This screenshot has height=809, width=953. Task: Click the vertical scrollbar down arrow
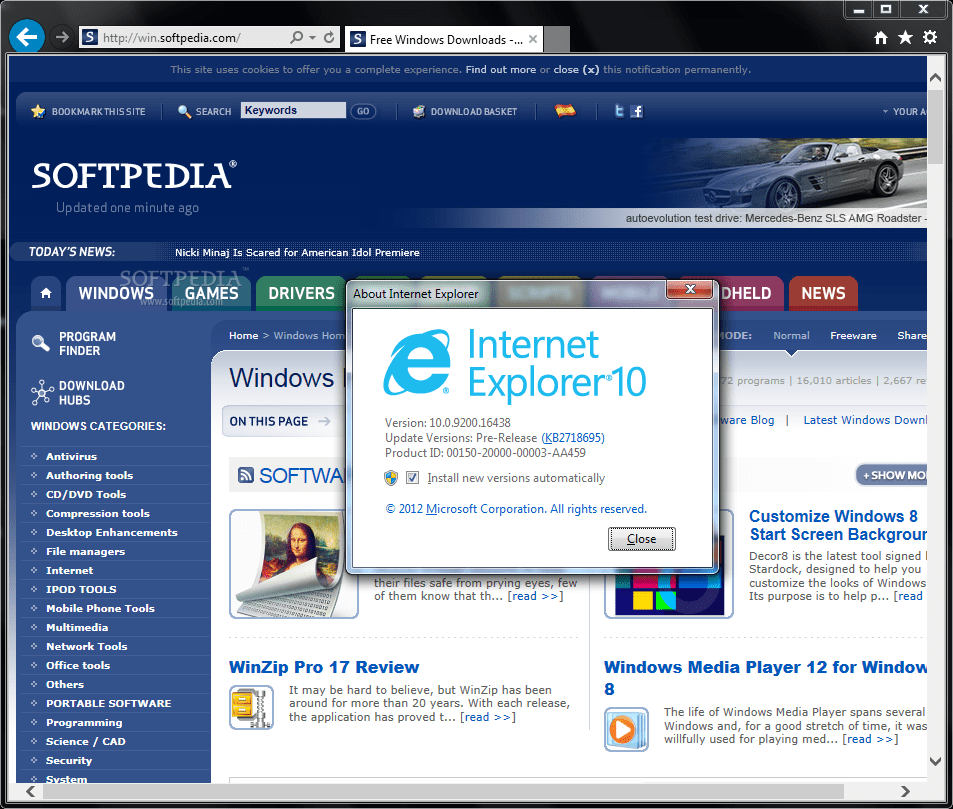click(935, 760)
